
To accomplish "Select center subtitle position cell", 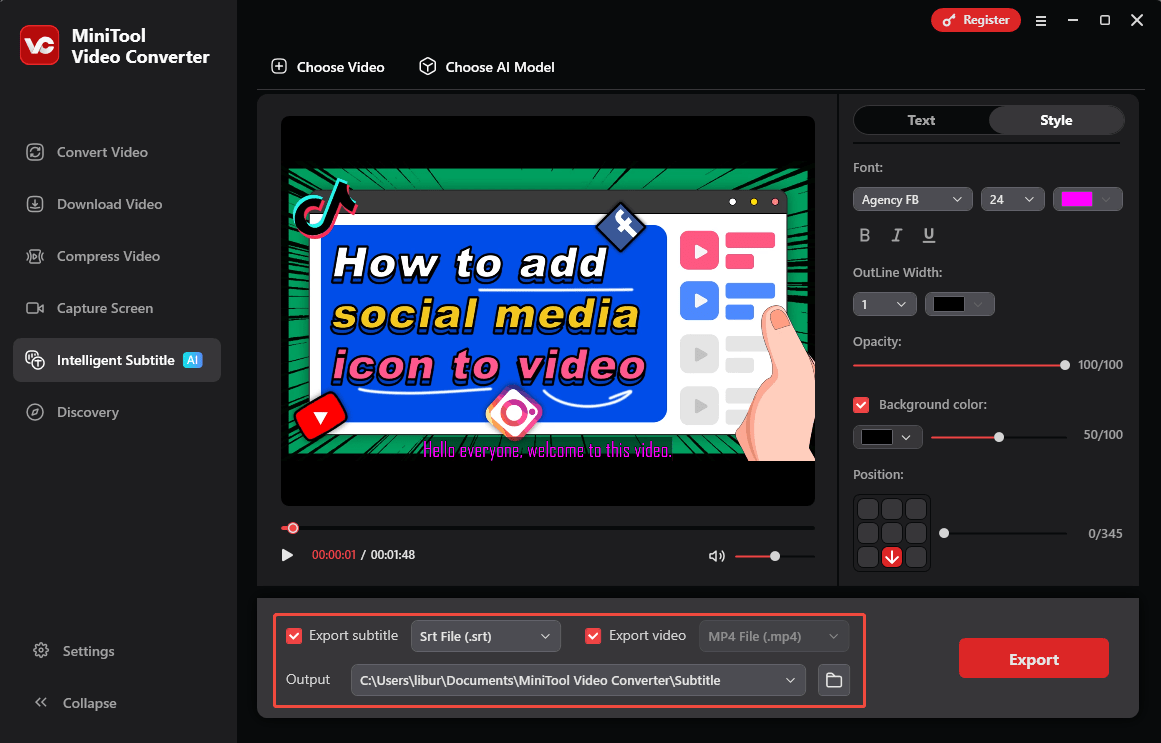I will pos(892,533).
